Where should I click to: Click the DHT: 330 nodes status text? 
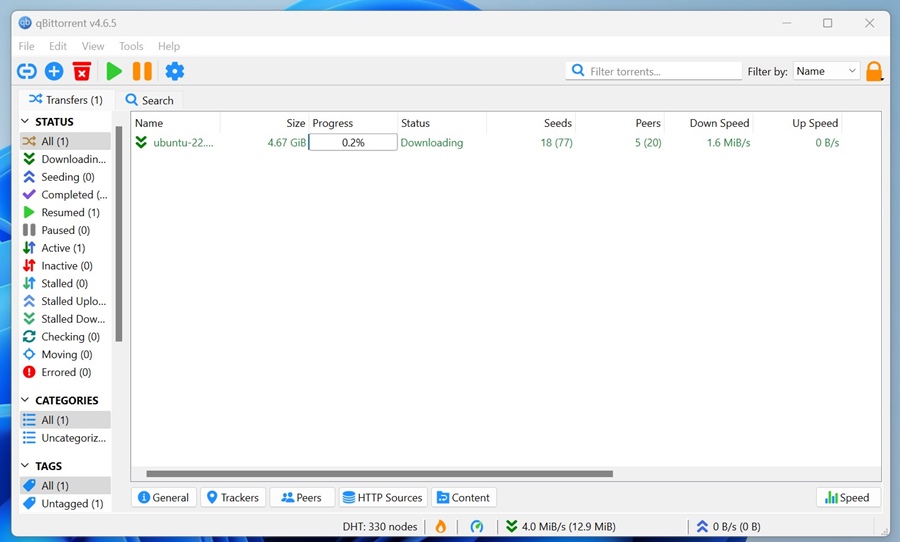(x=379, y=526)
